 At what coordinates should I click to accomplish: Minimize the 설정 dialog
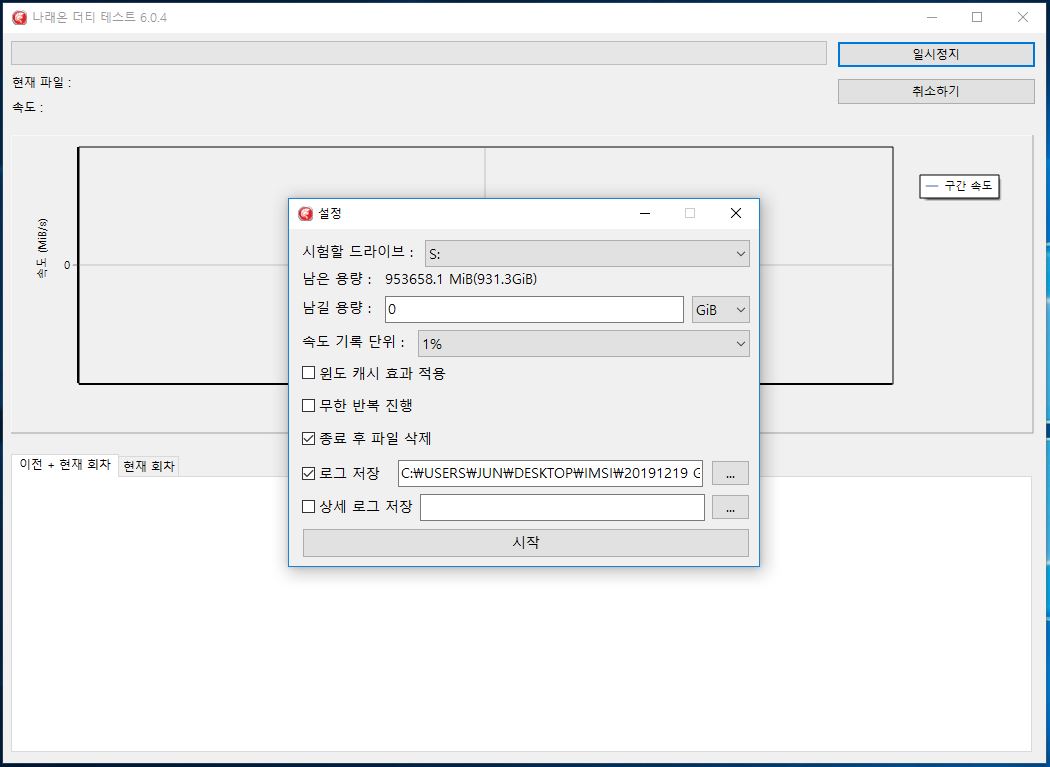[645, 213]
